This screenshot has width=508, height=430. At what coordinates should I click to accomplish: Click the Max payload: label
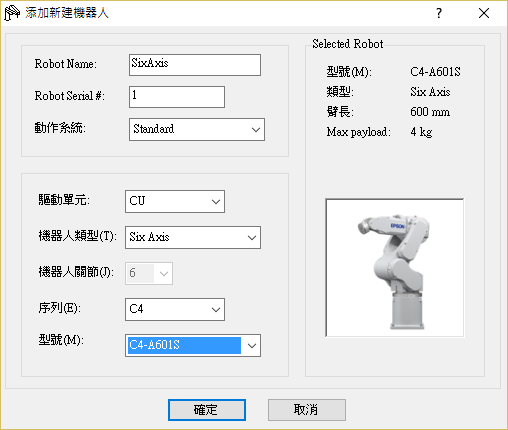click(x=359, y=132)
